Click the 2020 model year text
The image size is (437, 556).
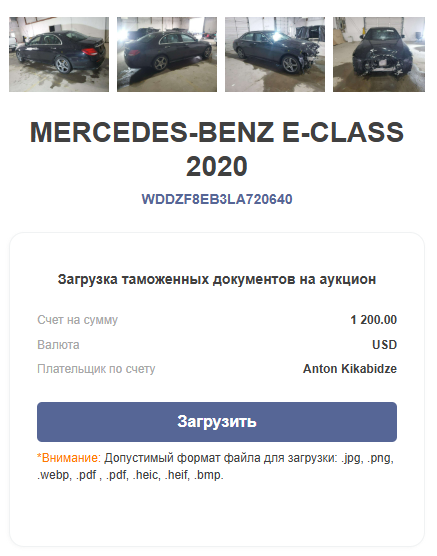(217, 166)
